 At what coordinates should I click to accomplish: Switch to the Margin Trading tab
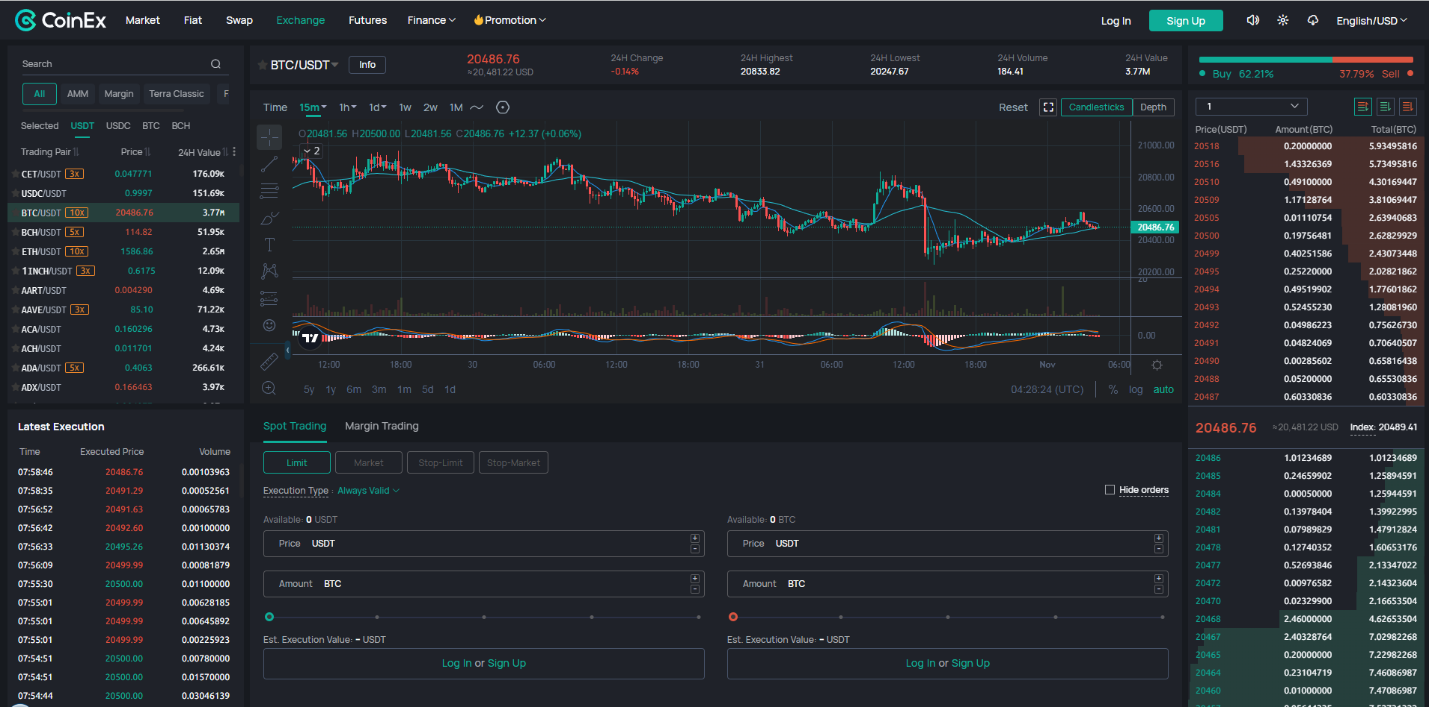(x=381, y=426)
